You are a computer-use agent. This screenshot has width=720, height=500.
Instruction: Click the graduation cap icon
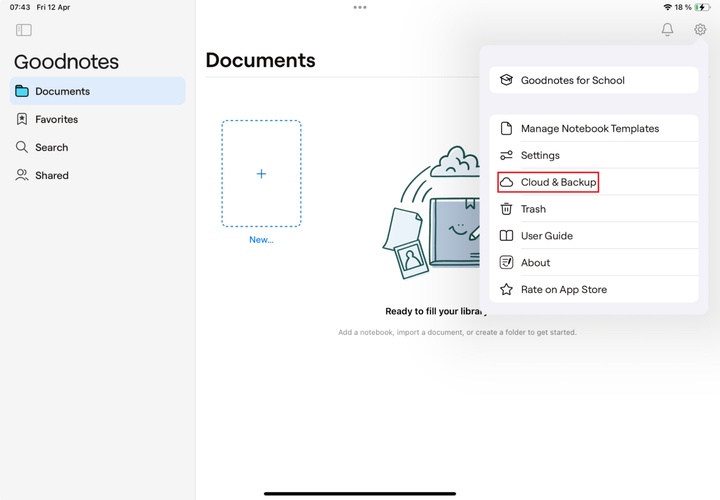coord(506,80)
